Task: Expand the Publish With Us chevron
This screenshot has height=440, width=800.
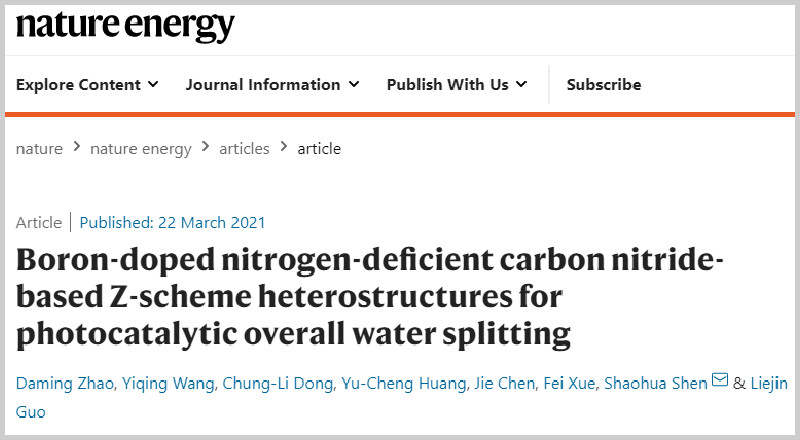Action: (x=521, y=84)
